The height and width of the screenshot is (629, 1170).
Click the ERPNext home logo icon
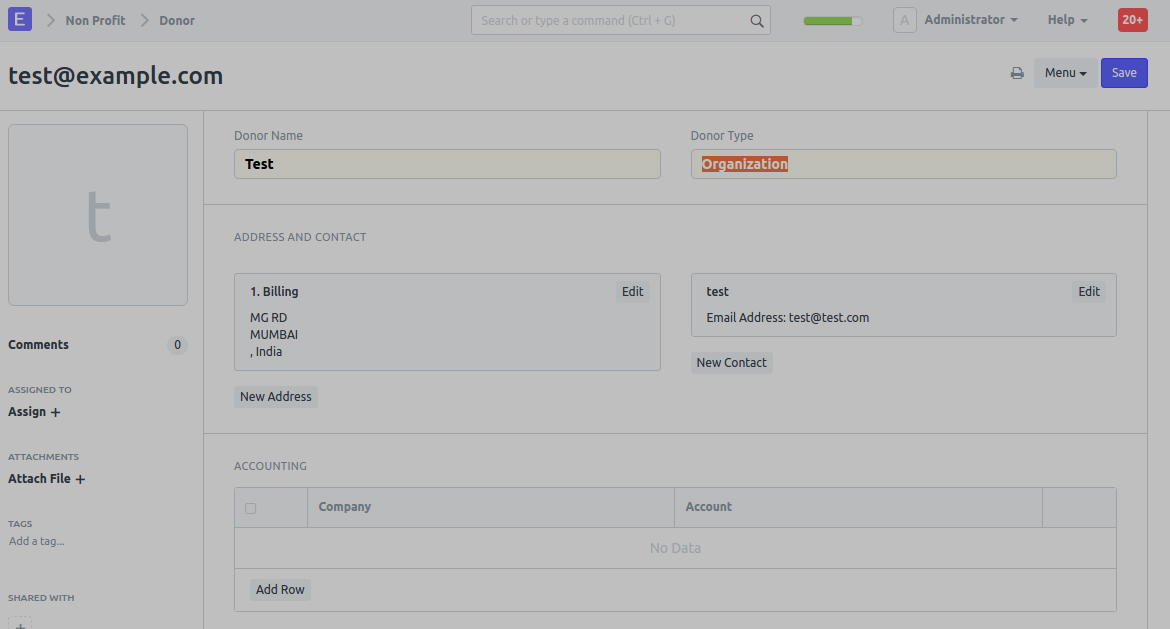(x=20, y=20)
